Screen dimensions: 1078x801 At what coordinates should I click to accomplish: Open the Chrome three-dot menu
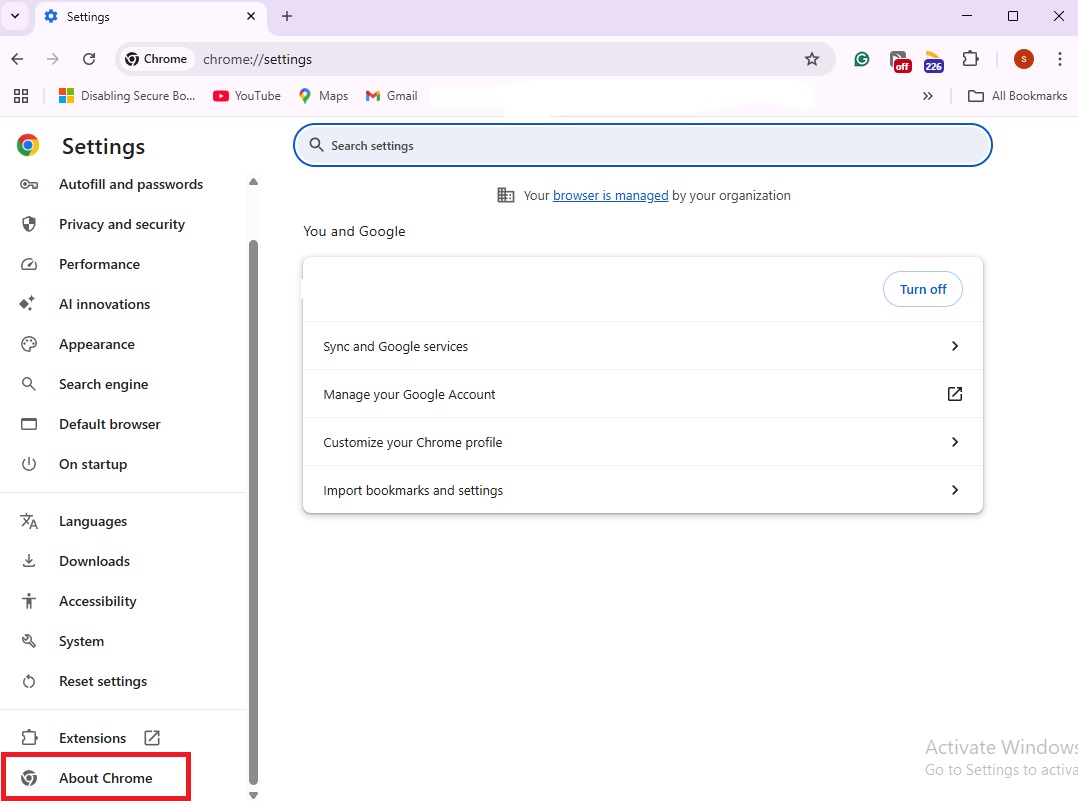click(1059, 59)
